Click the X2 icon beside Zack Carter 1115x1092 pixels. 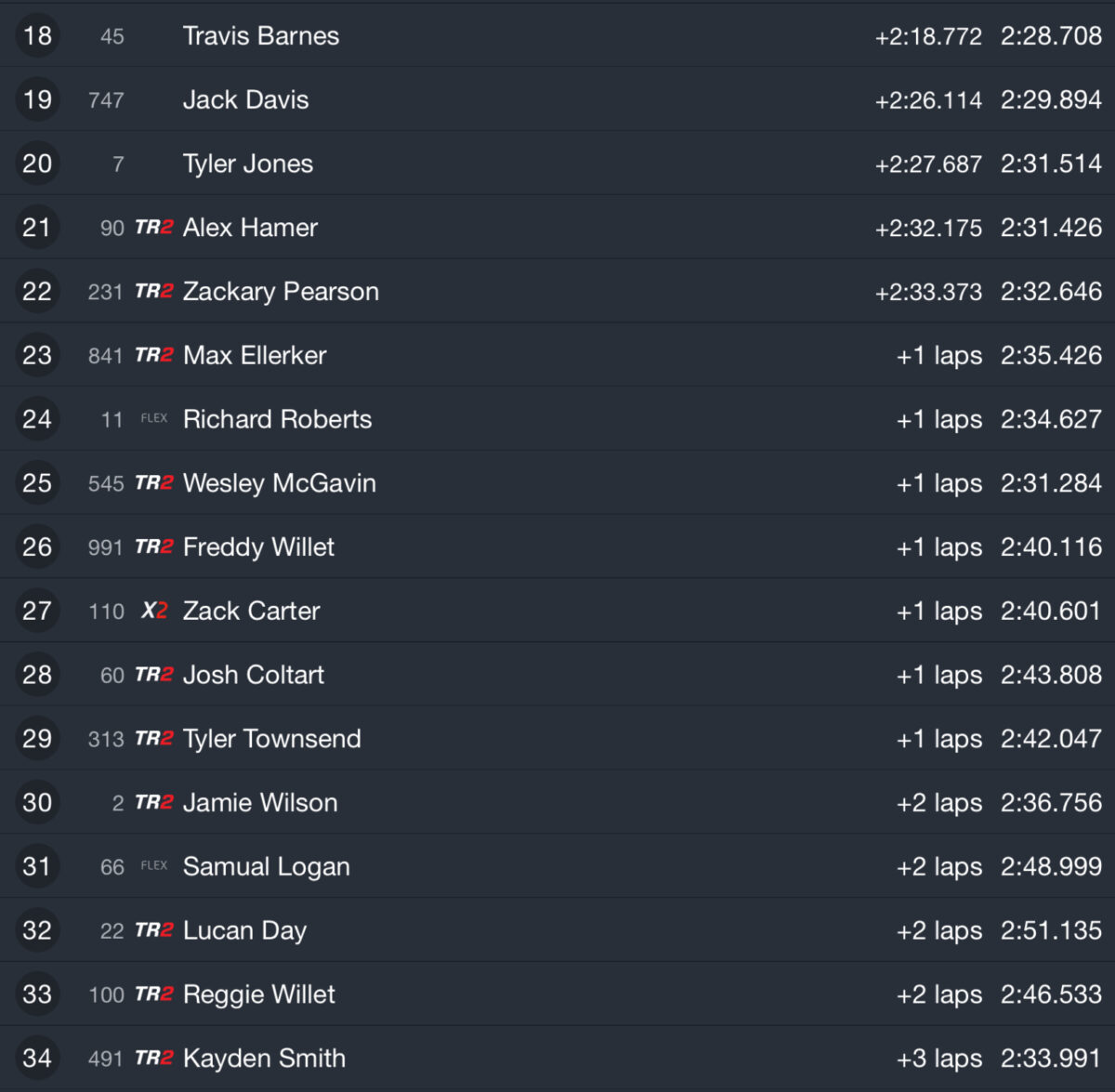pos(154,611)
